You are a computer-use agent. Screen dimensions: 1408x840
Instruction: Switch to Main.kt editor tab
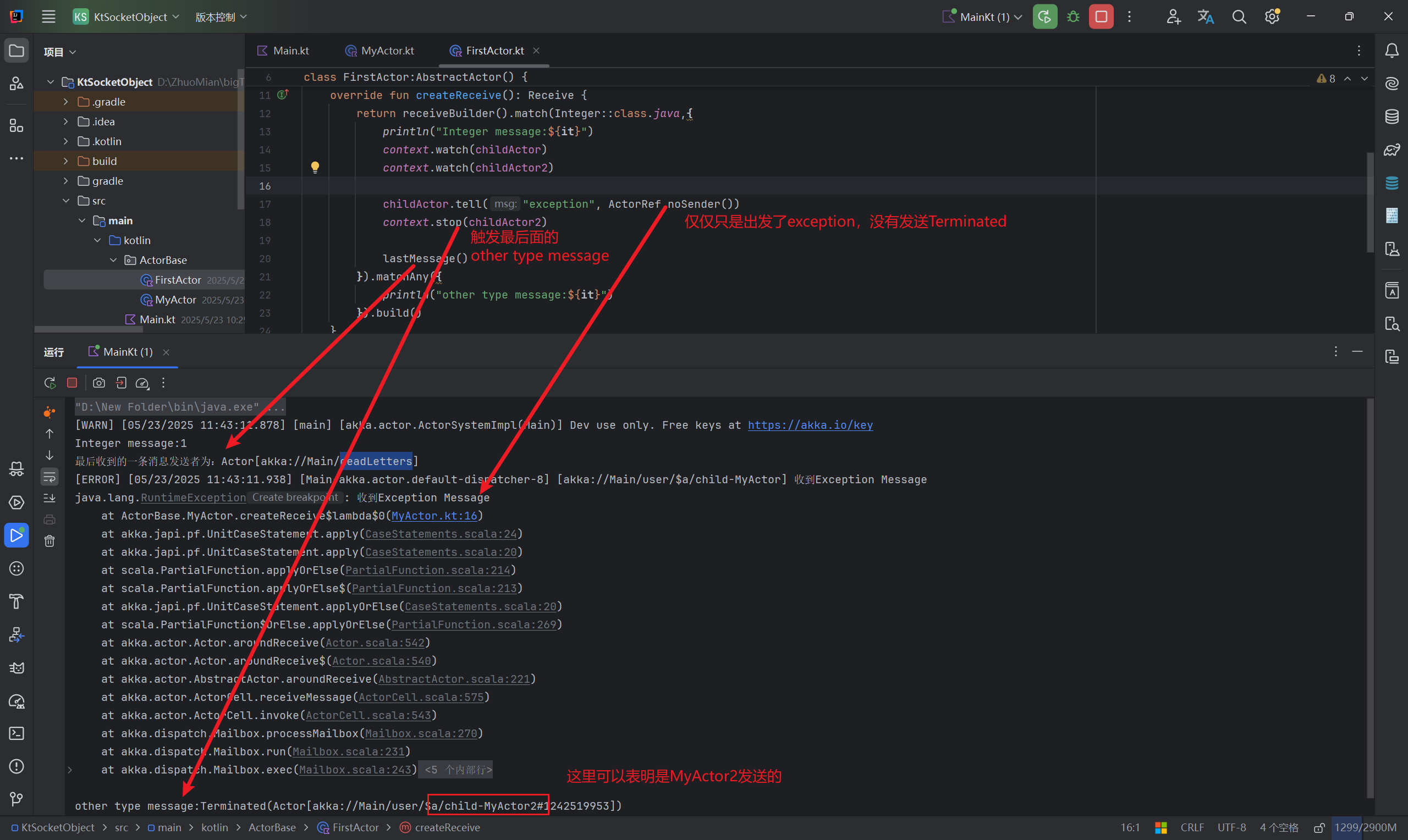click(283, 51)
